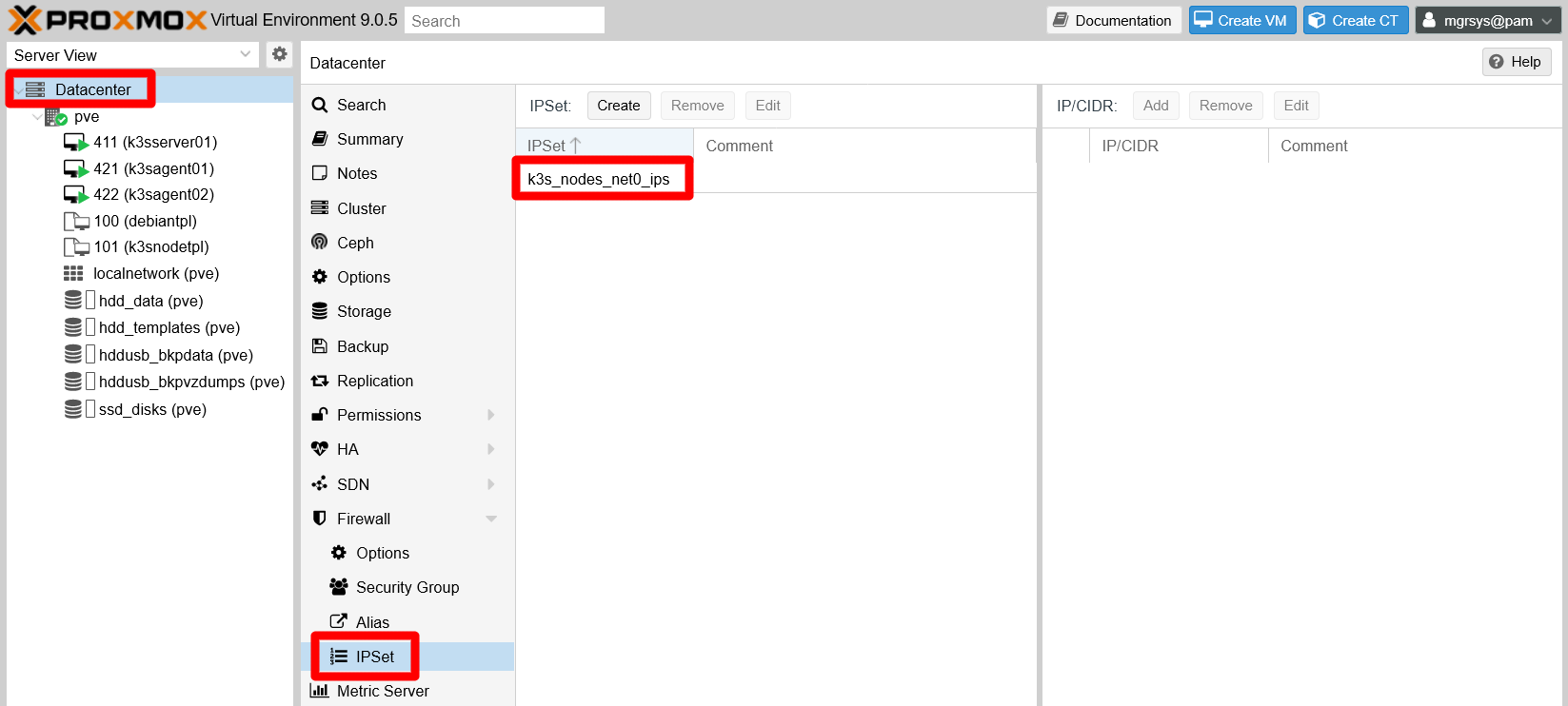The height and width of the screenshot is (706, 1568).
Task: Click the IPSet Edit button
Action: [x=768, y=106]
